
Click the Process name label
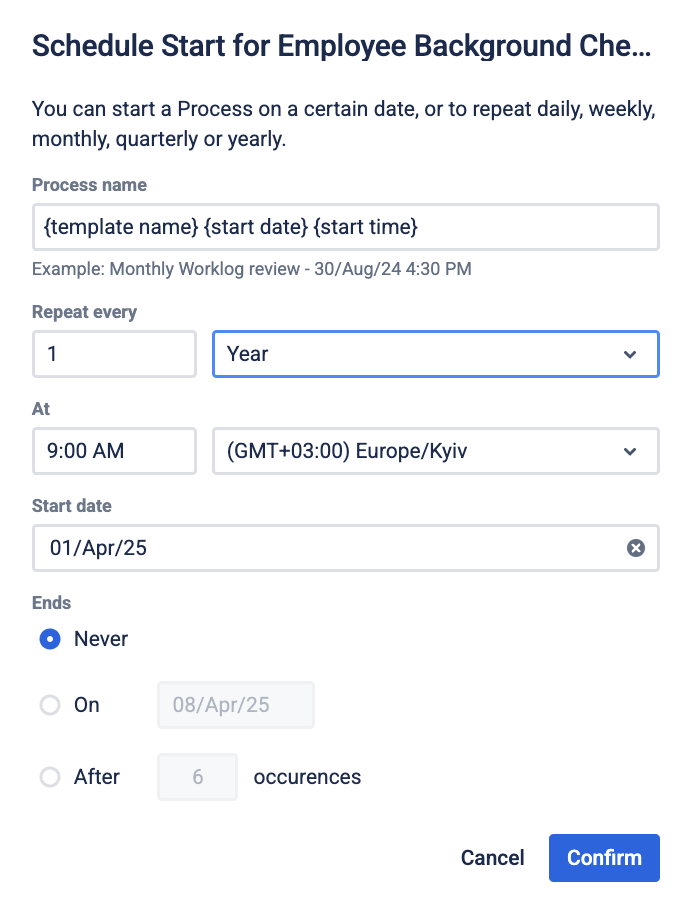tap(89, 185)
